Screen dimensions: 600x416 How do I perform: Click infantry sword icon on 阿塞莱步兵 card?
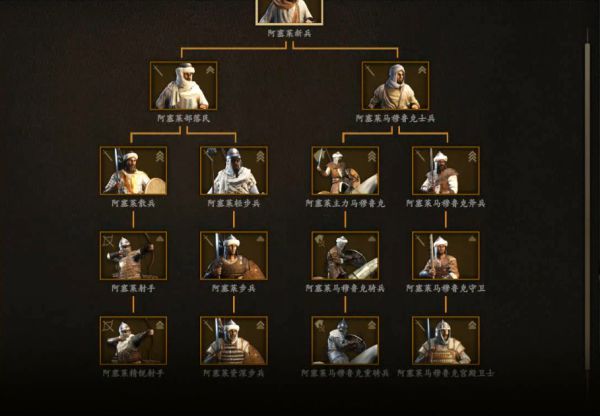209,241
